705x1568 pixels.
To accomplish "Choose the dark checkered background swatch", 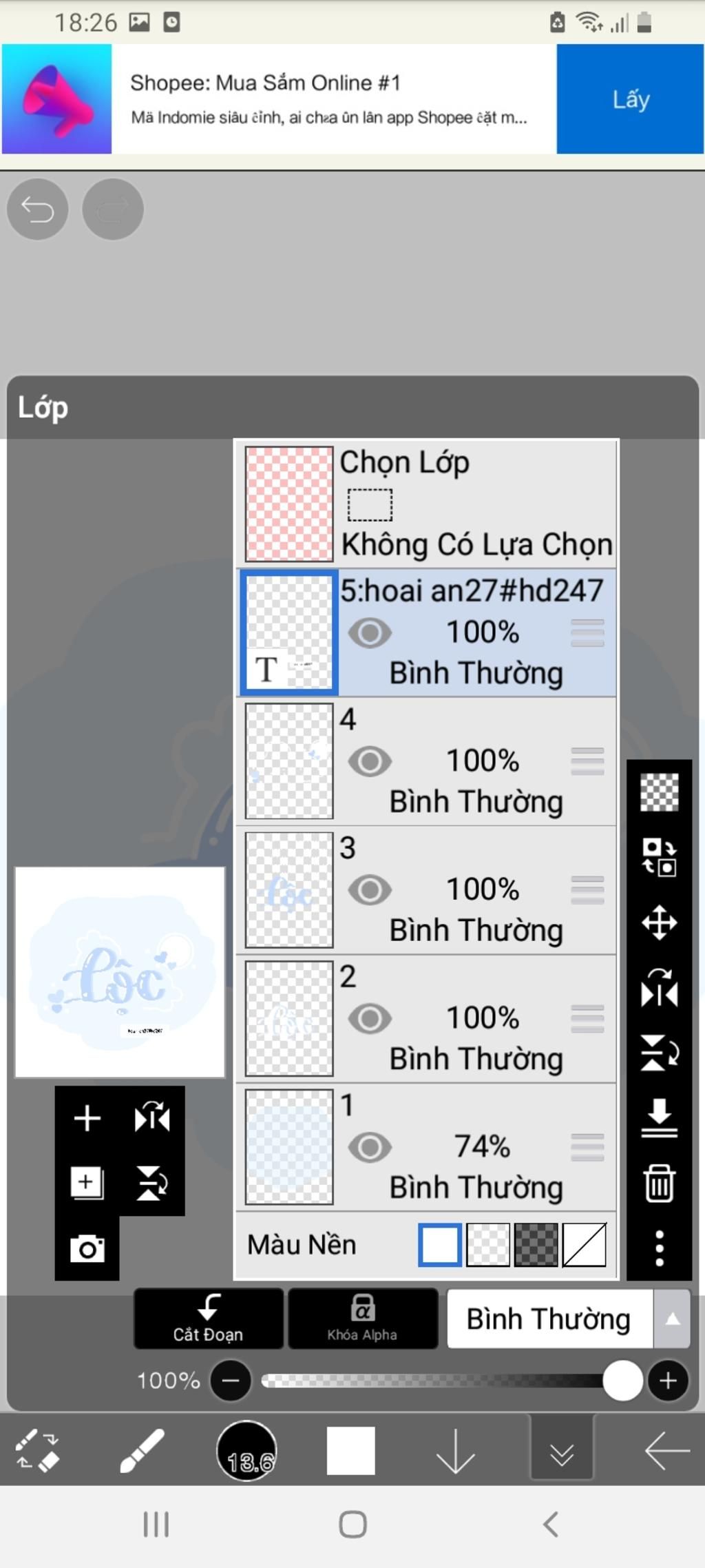I will click(536, 1245).
